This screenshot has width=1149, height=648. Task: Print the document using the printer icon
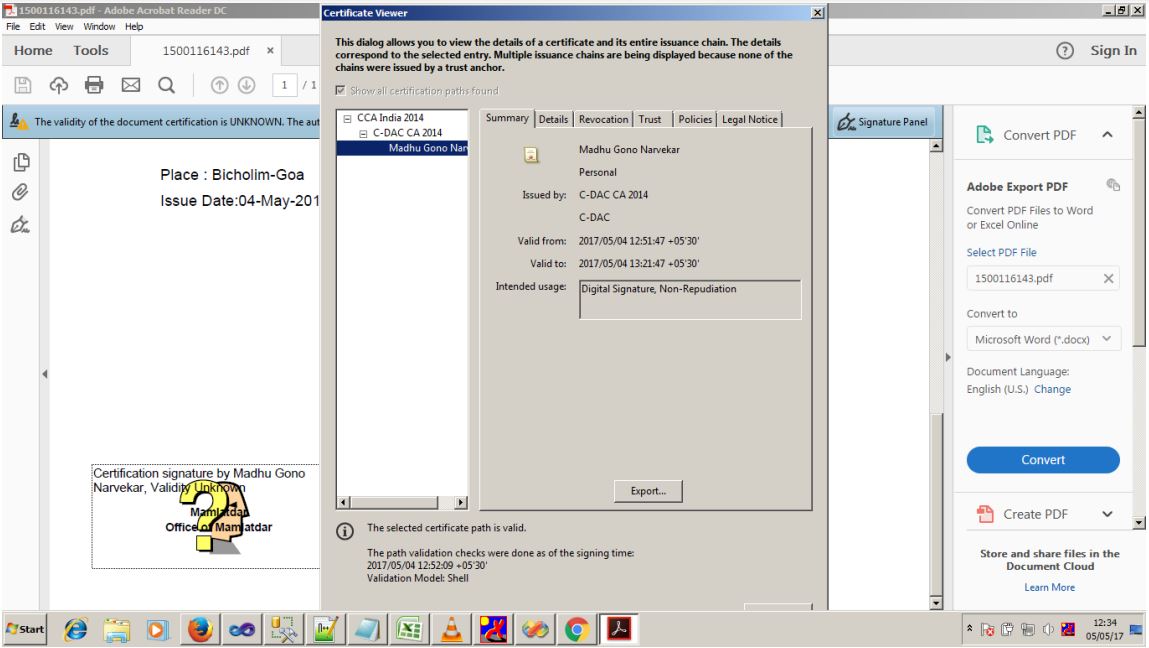click(x=94, y=85)
